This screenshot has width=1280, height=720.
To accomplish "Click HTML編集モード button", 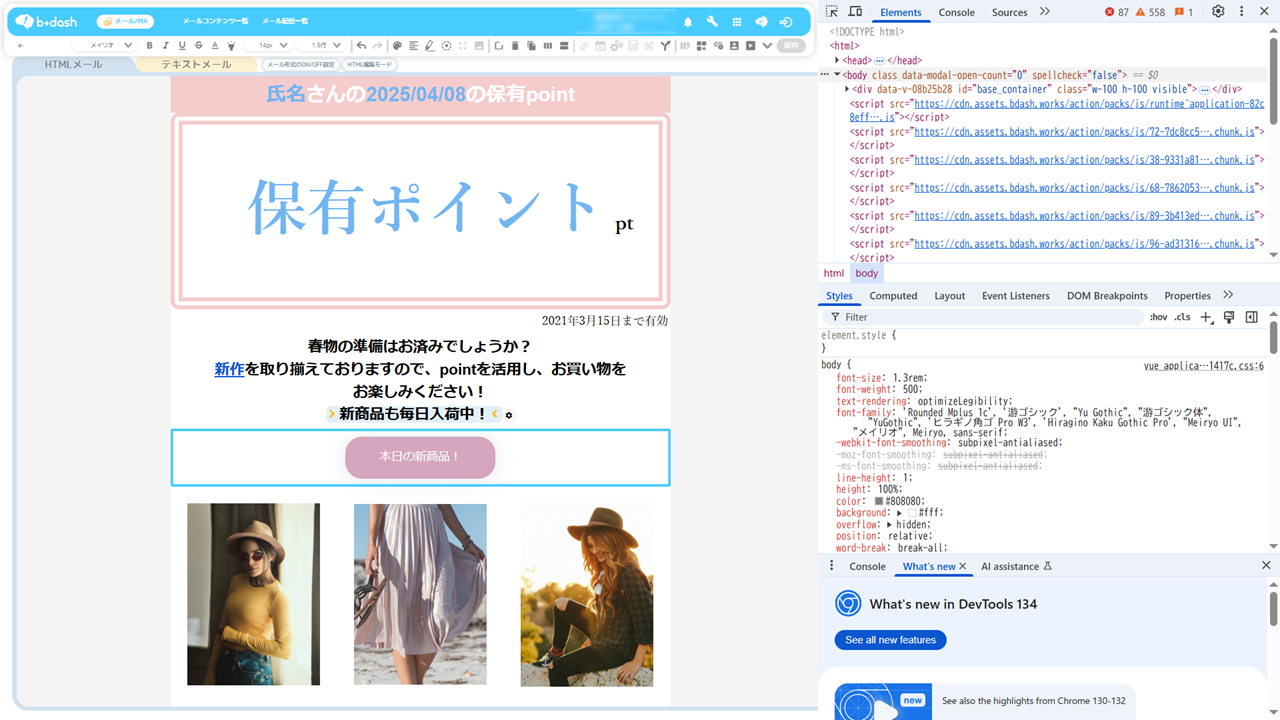I will tap(369, 65).
